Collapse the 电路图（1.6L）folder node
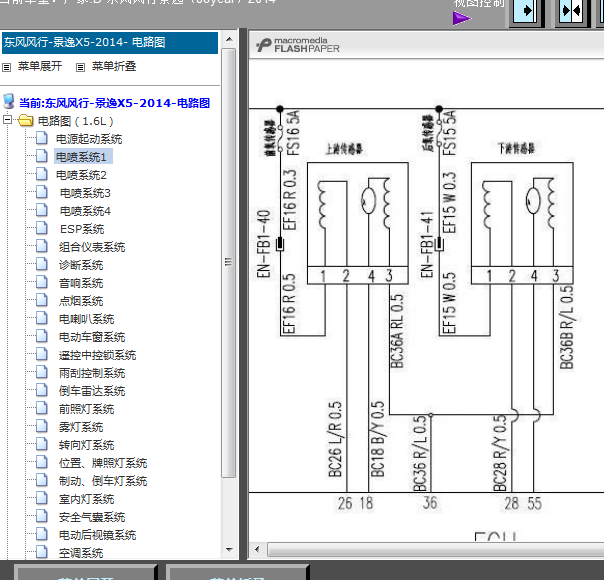The width and height of the screenshot is (604, 580). coord(7,120)
